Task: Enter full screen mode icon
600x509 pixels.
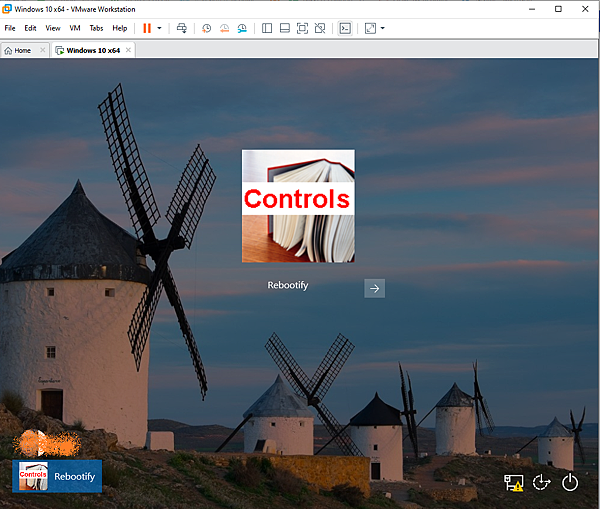Action: coord(302,28)
